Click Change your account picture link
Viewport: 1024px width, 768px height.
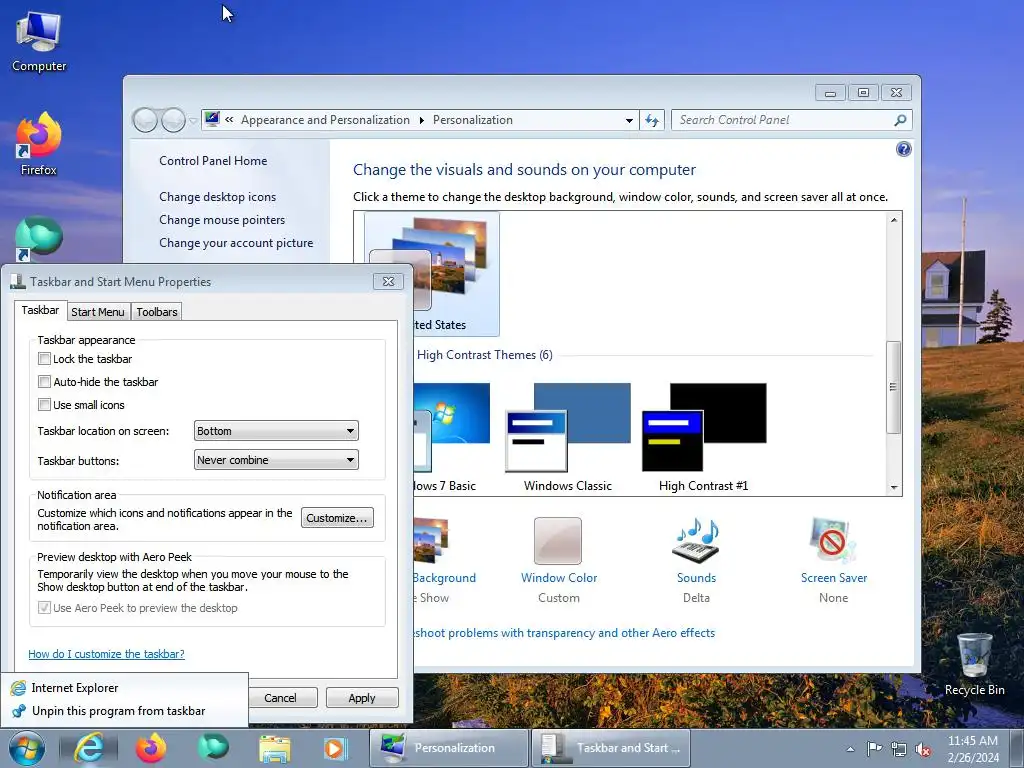click(236, 242)
